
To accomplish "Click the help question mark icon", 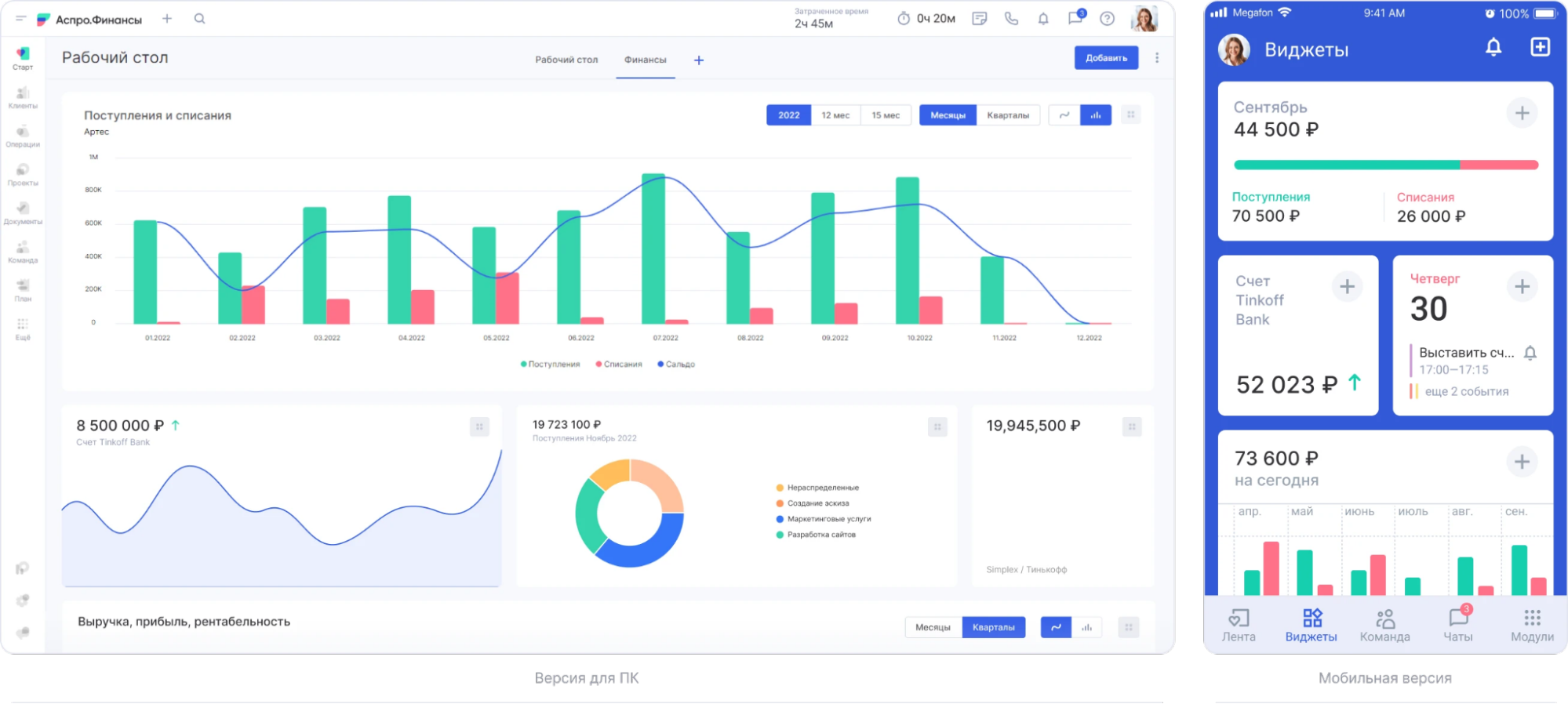I will 1107,19.
